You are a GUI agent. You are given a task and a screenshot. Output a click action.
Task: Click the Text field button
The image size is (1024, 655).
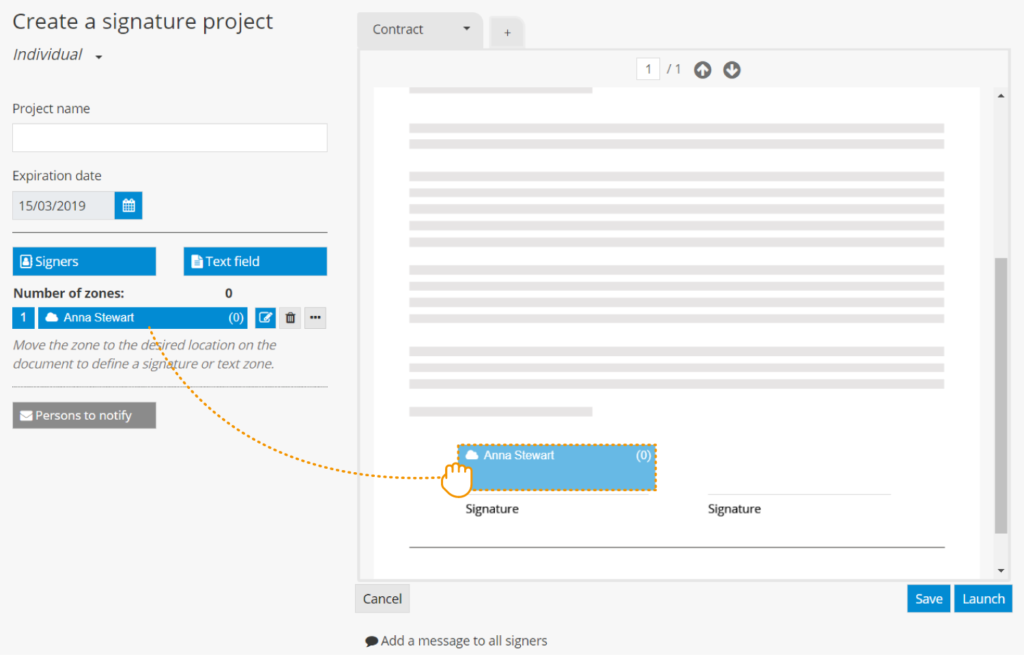(255, 261)
